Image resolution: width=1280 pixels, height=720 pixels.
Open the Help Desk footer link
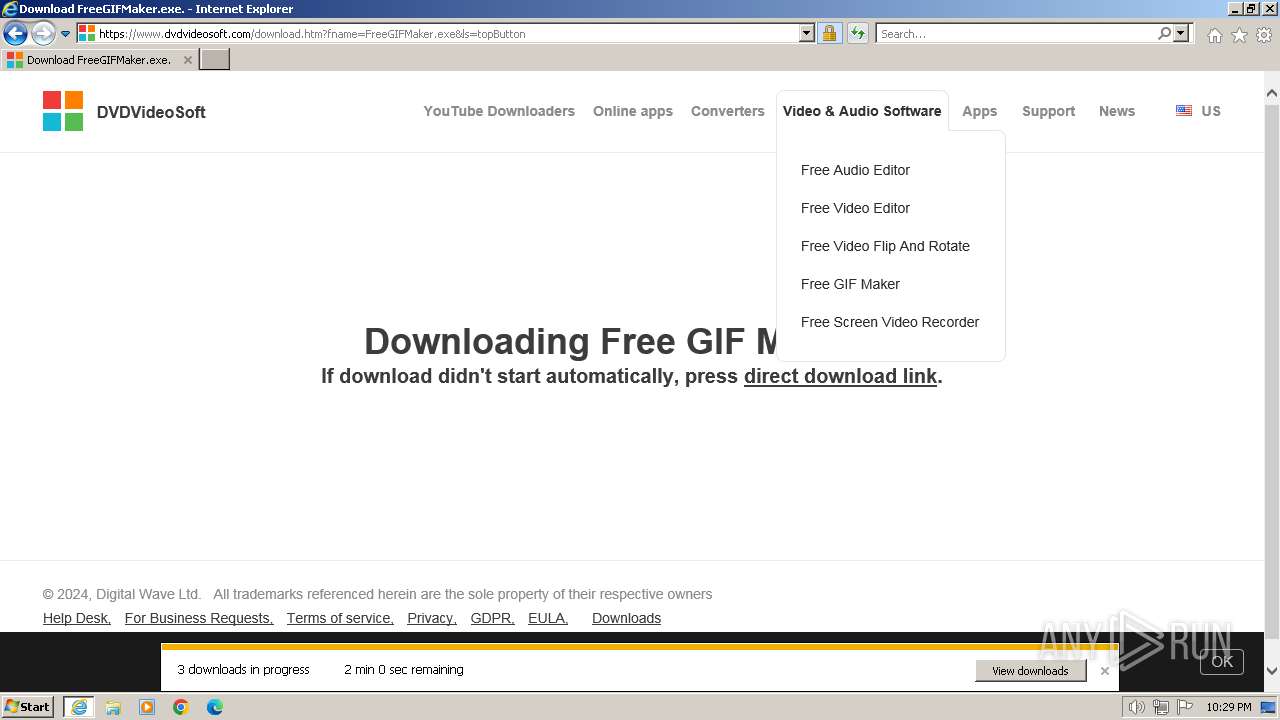[x=77, y=618]
